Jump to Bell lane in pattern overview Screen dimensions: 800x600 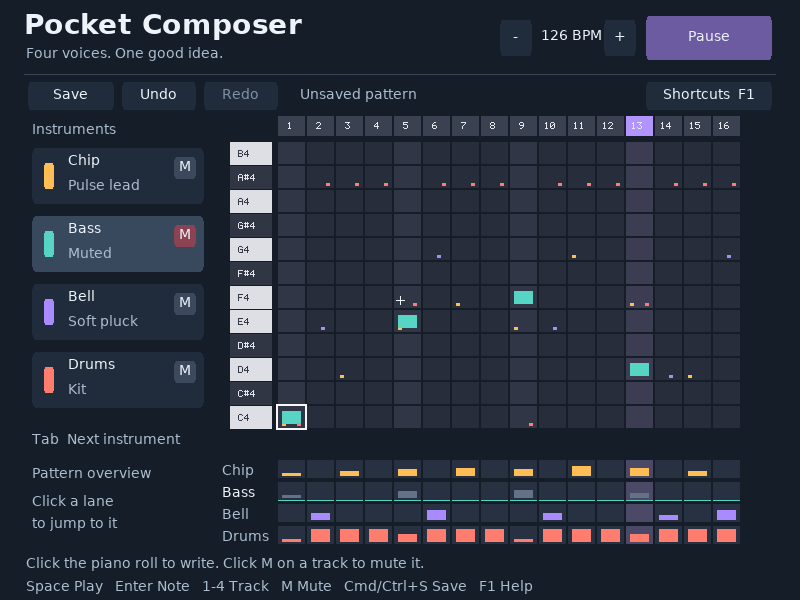(509, 513)
